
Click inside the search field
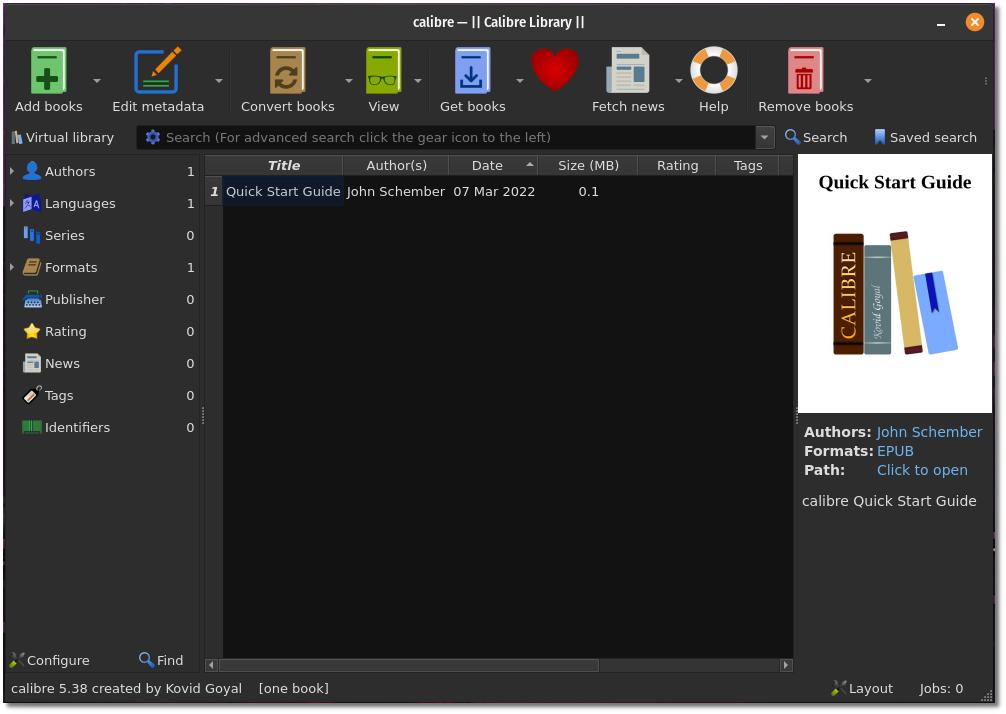(450, 137)
